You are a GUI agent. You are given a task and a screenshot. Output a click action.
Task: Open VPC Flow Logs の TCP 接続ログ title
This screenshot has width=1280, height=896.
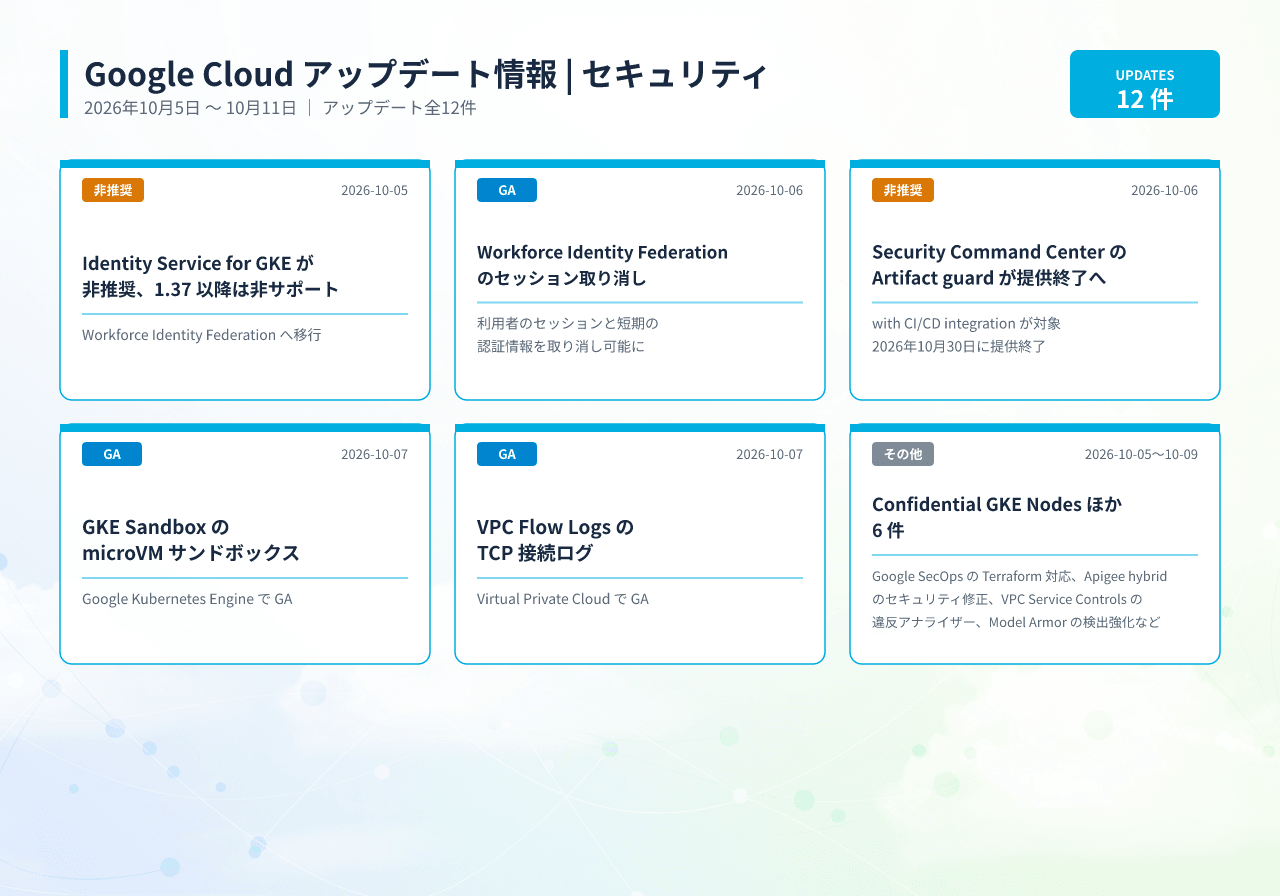click(x=556, y=540)
